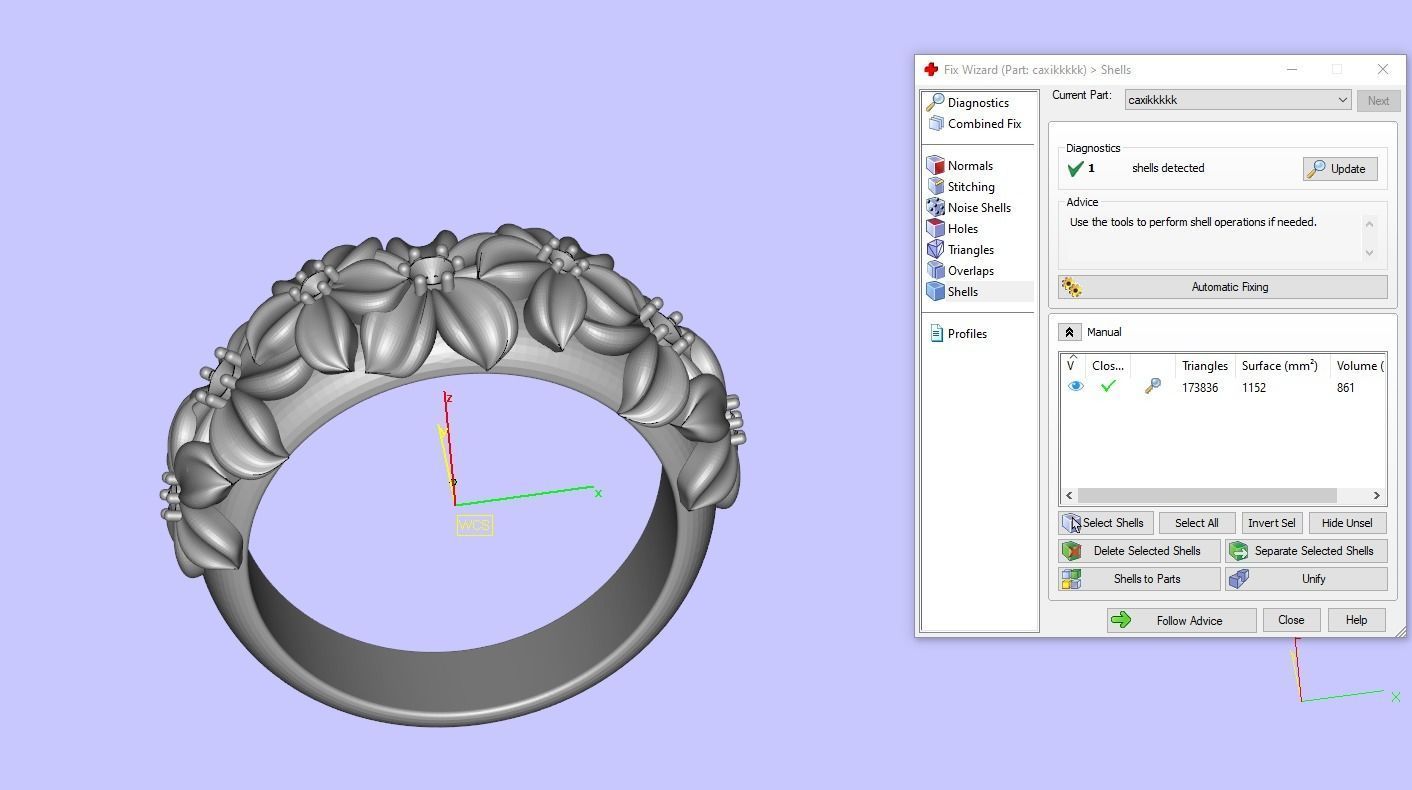Collapse the Manual section
This screenshot has height=790, width=1412.
pos(1069,332)
